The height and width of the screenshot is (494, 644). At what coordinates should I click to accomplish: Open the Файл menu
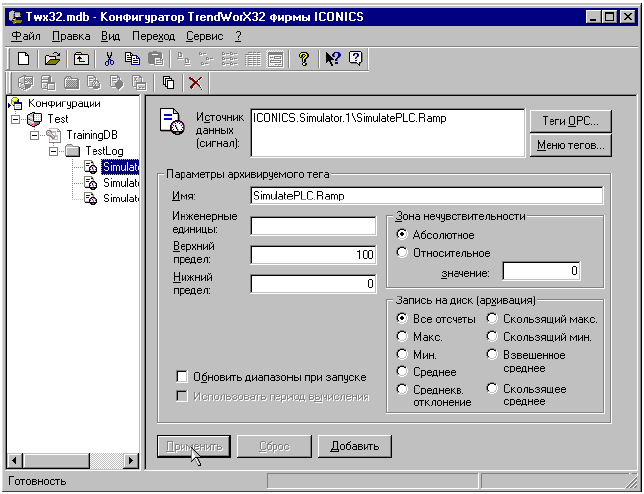coord(25,36)
